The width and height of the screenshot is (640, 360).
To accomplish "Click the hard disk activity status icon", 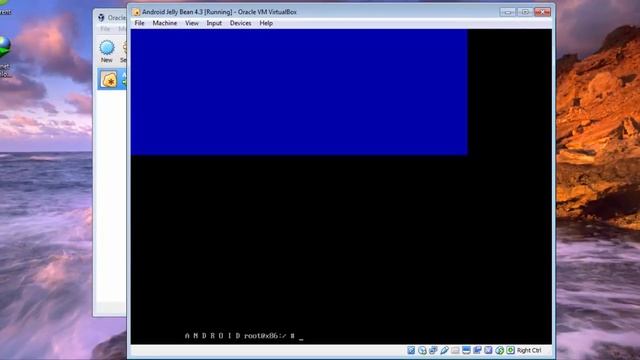I will 411,350.
